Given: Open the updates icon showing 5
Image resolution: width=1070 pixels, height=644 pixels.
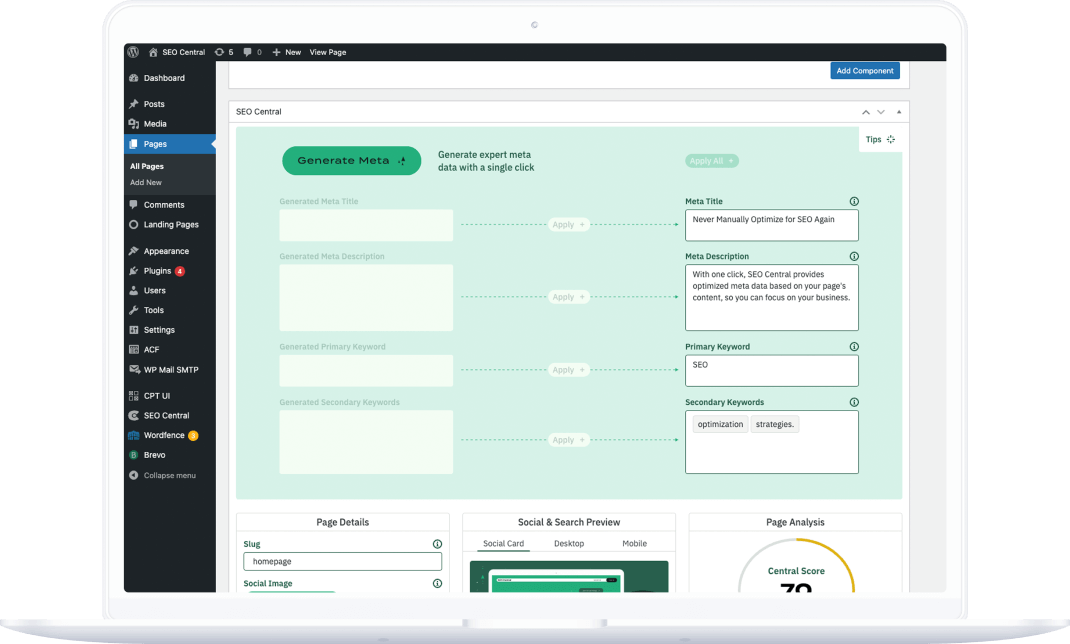Looking at the screenshot, I should pos(219,52).
